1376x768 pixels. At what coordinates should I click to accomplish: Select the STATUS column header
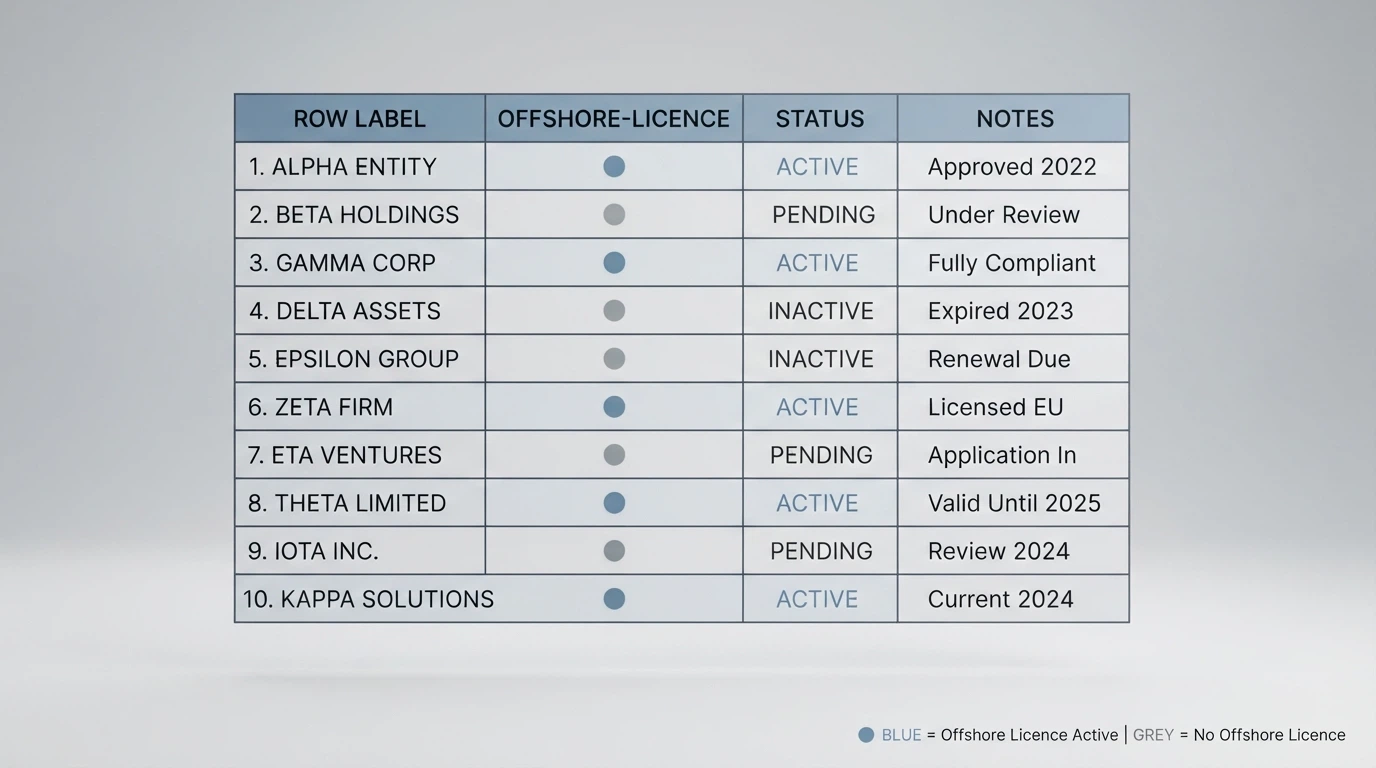tap(820, 118)
